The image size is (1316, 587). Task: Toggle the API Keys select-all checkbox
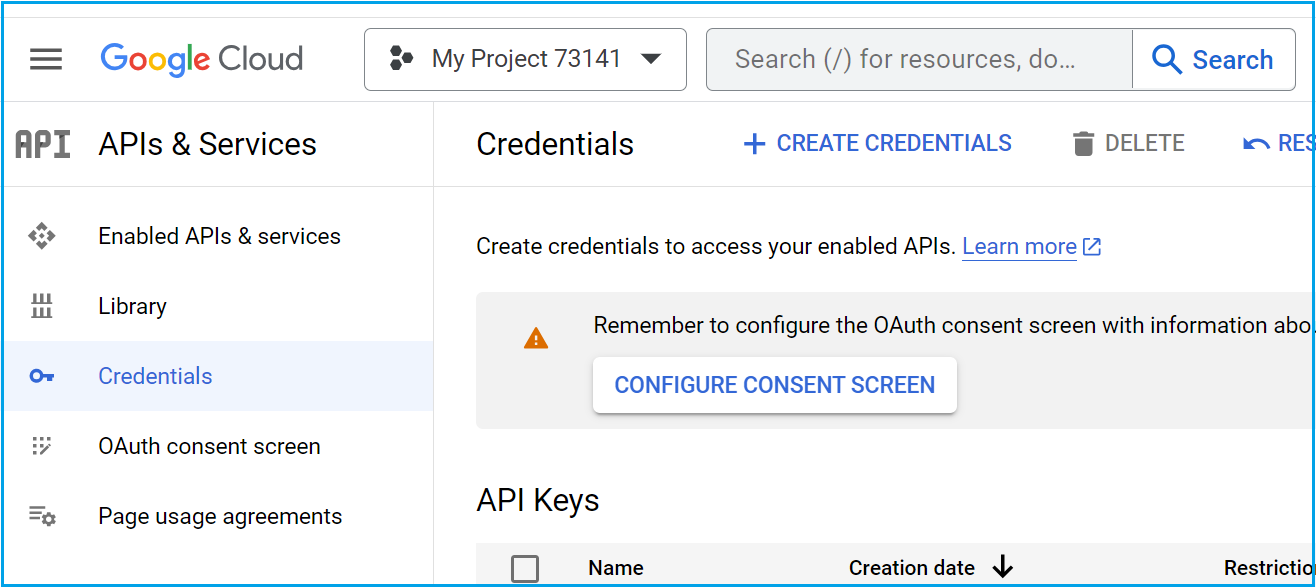pyautogui.click(x=525, y=569)
